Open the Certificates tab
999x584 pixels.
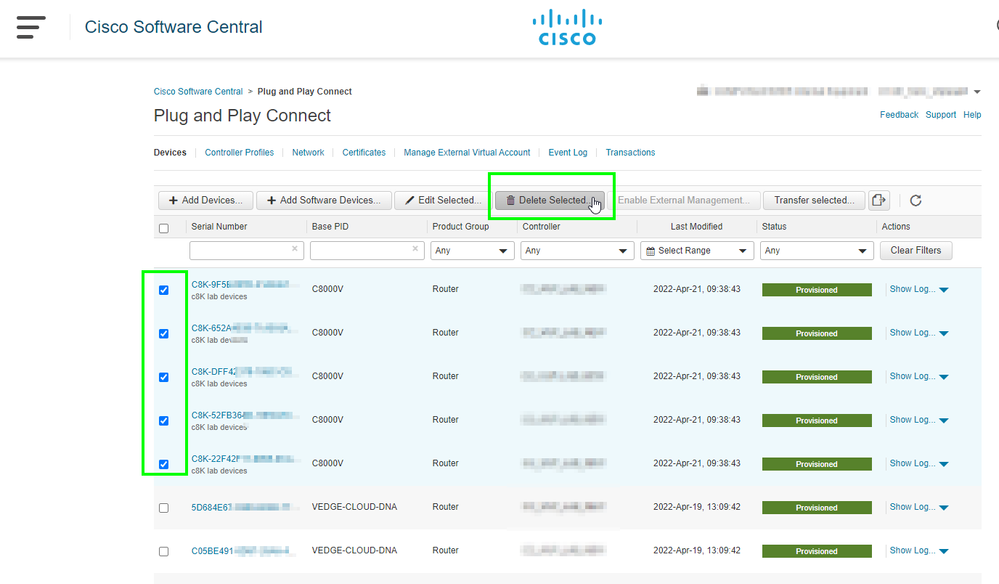(x=364, y=152)
